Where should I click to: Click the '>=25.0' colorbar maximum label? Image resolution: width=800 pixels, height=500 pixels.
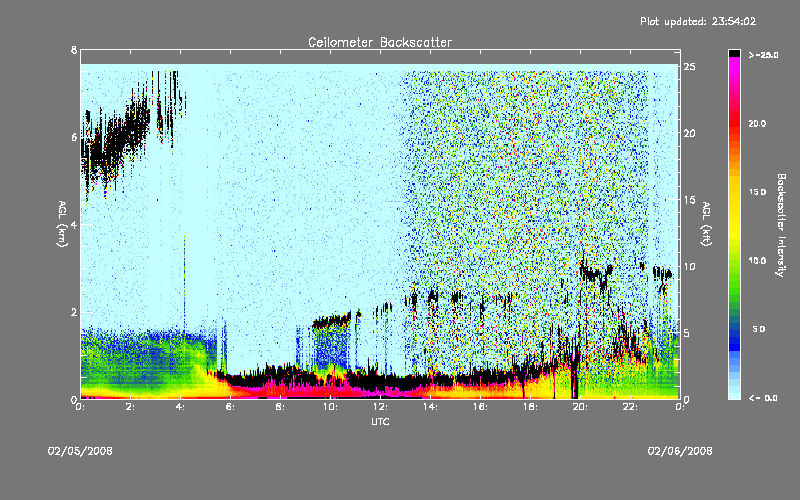[763, 55]
